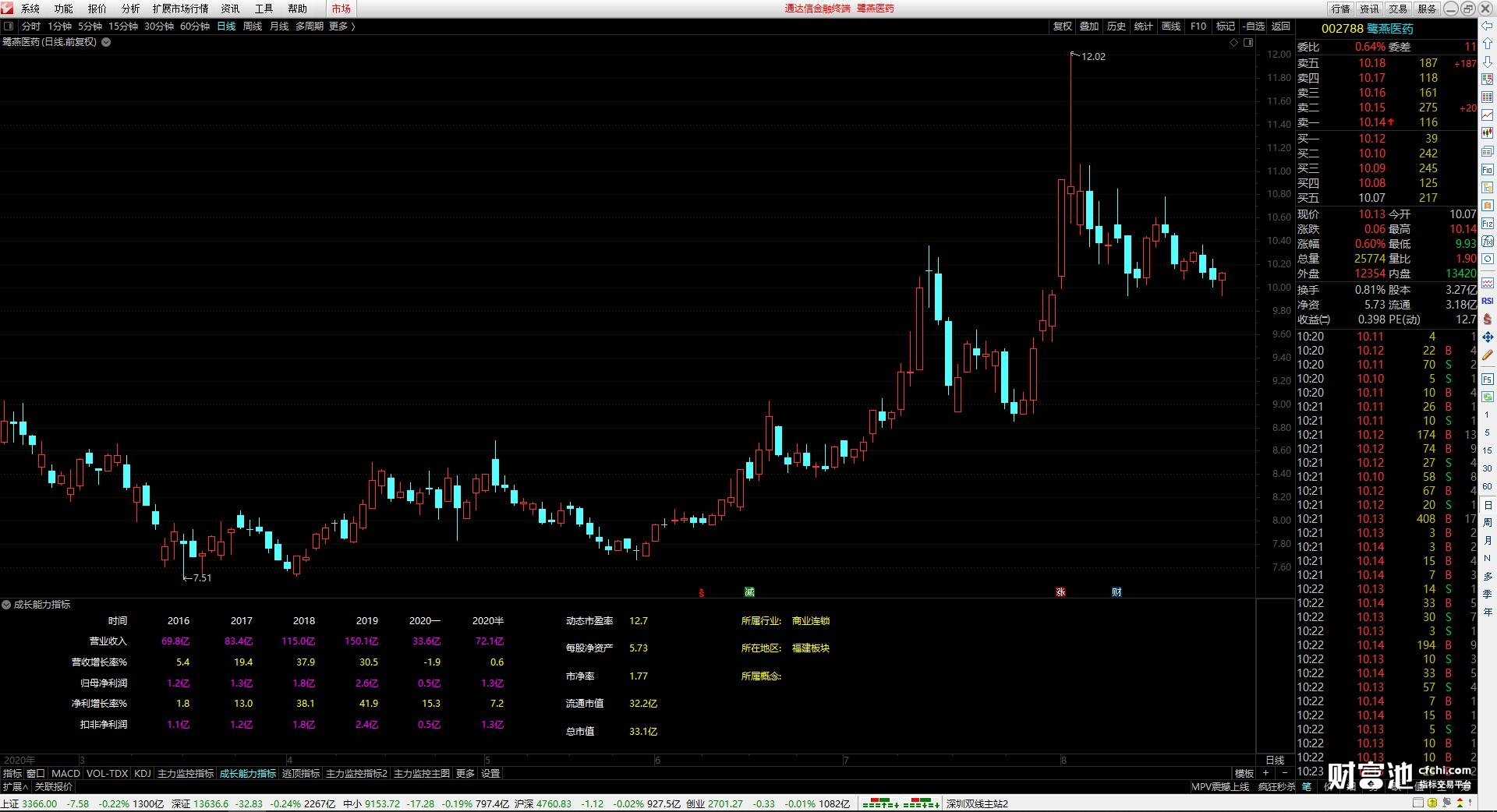Open the intraday line chart icon

click(x=1487, y=115)
